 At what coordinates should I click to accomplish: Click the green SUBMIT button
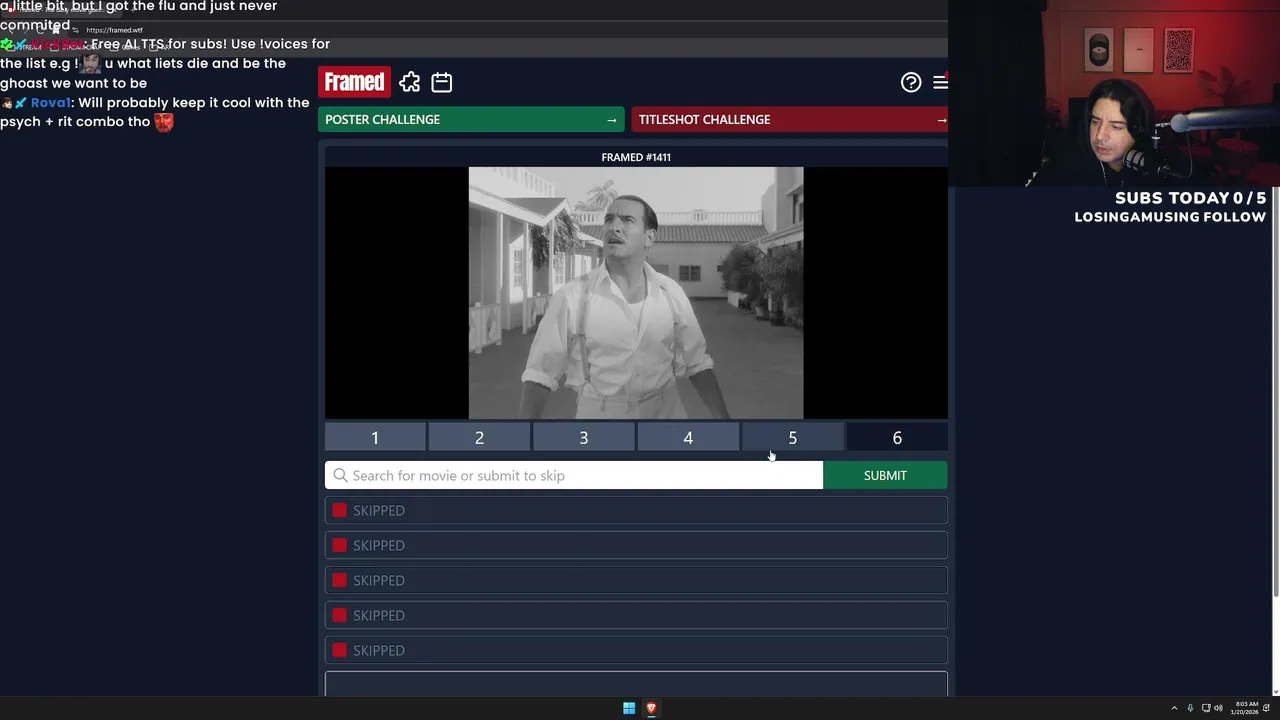[885, 475]
